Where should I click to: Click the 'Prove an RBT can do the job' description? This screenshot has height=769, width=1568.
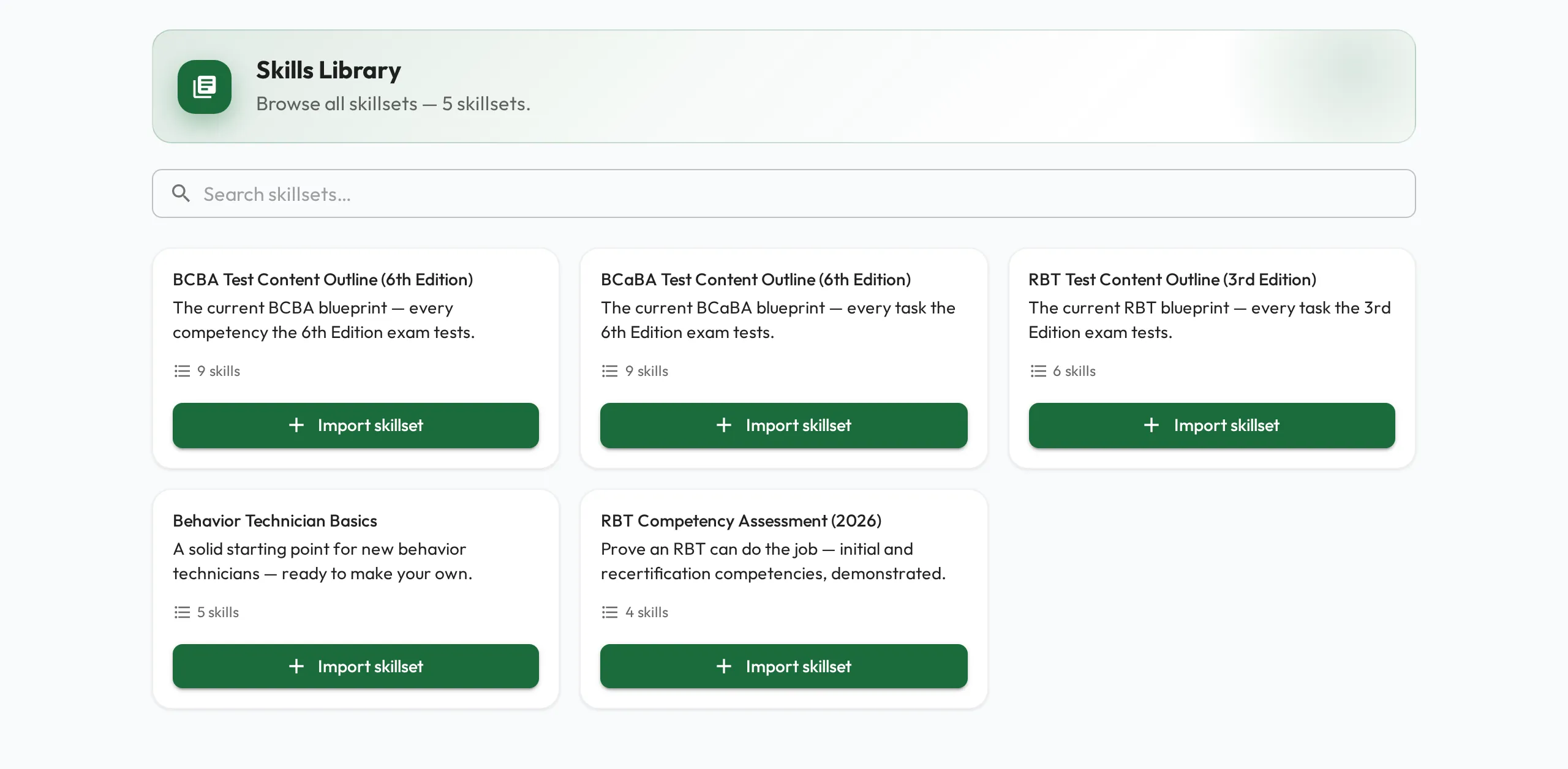pos(773,561)
